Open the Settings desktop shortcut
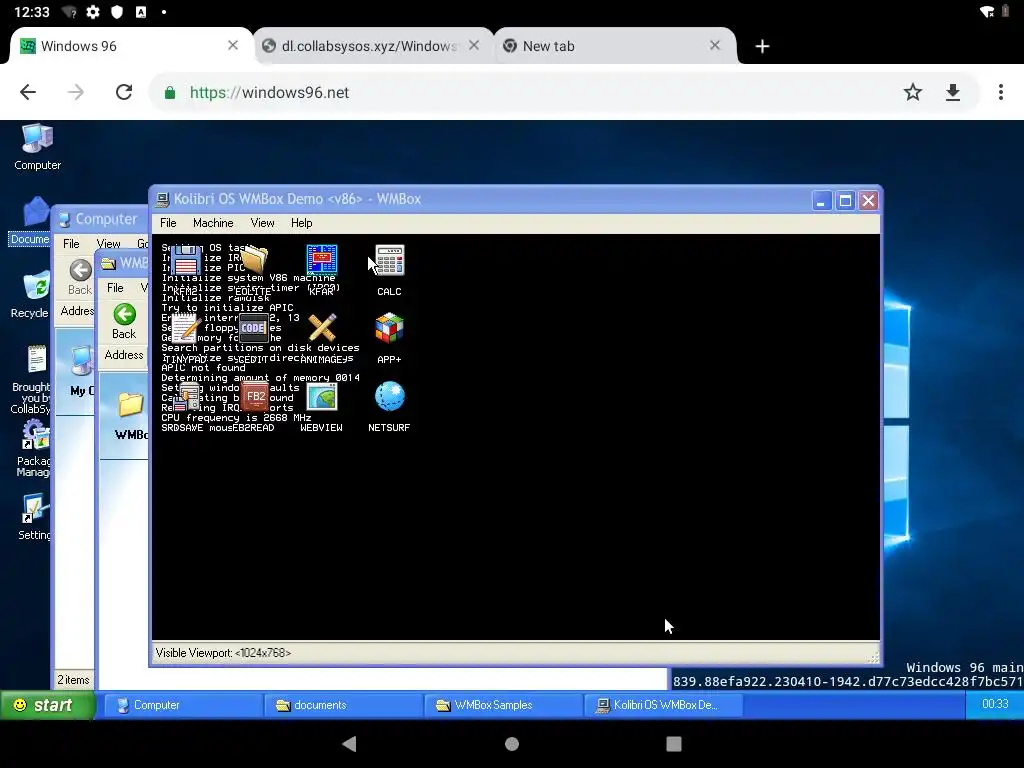Viewport: 1024px width, 768px height. tap(34, 517)
